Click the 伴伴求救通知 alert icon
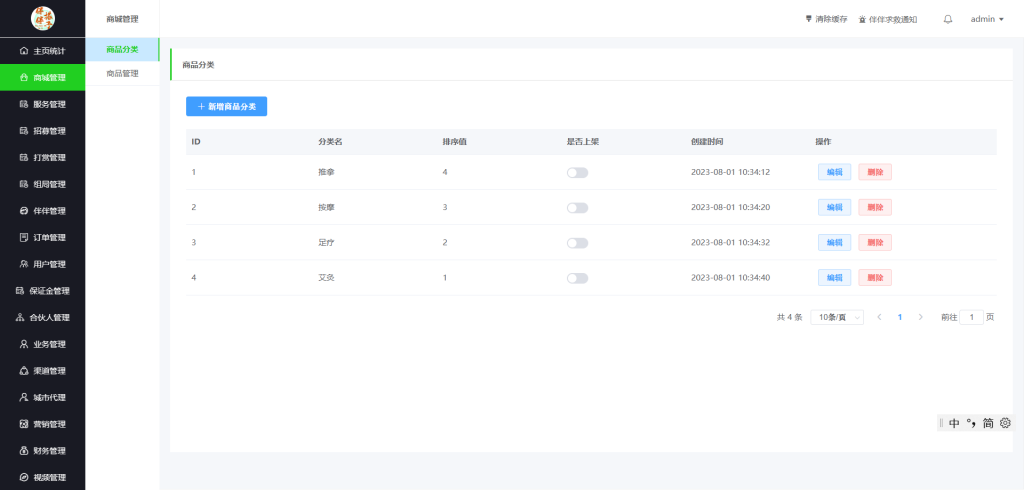This screenshot has width=1024, height=490. tap(863, 19)
